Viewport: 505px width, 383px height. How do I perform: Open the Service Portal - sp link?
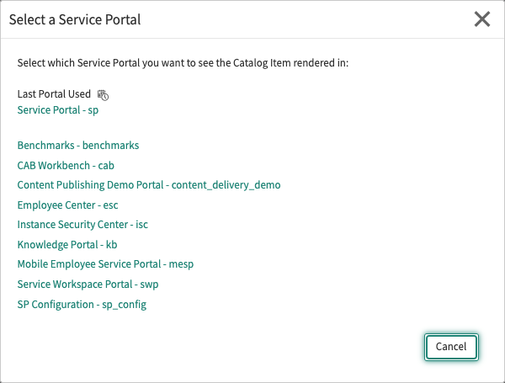[58, 110]
